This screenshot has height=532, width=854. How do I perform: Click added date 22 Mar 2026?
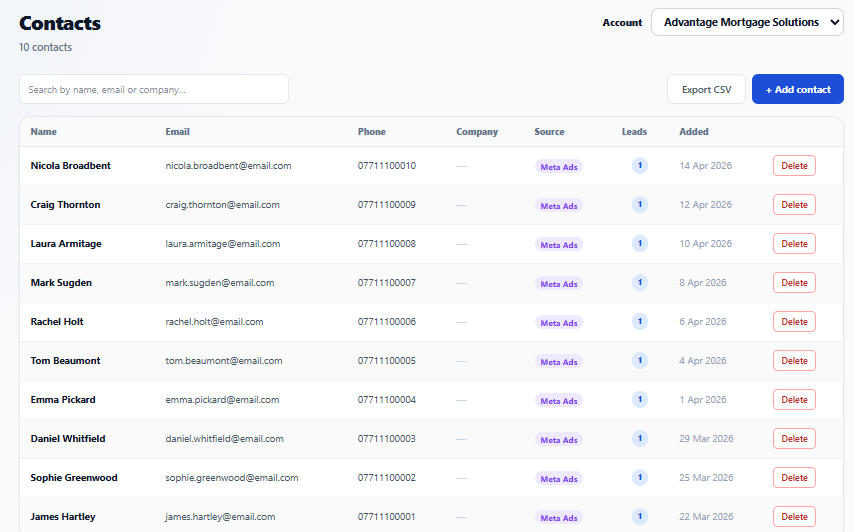point(706,517)
